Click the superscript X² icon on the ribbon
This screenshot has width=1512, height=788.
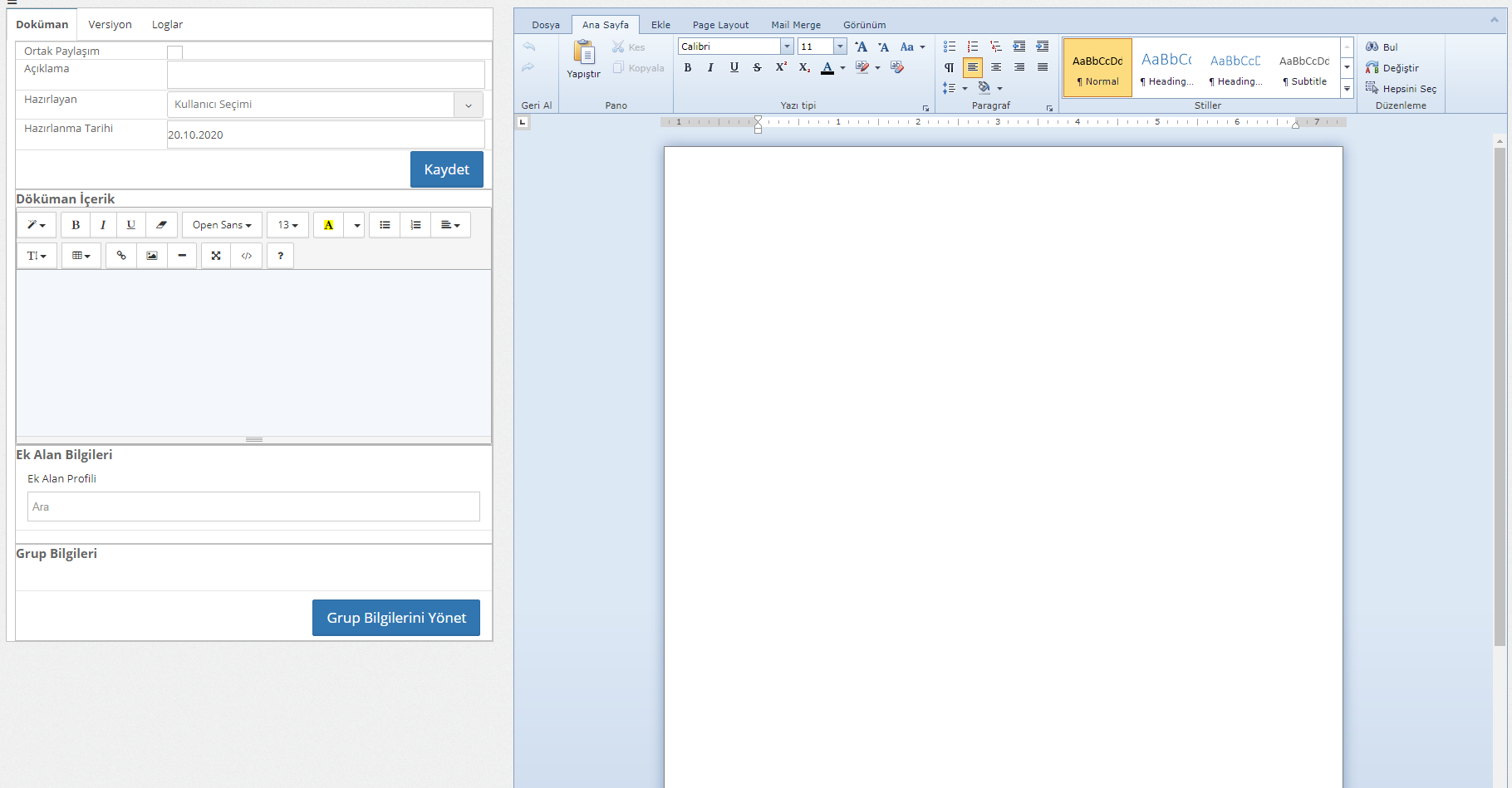780,68
